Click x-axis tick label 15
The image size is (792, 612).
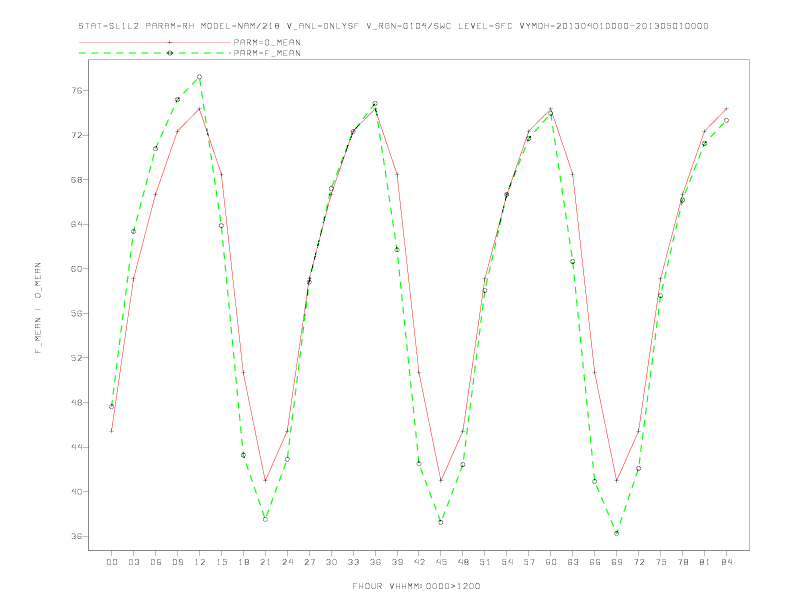(221, 562)
